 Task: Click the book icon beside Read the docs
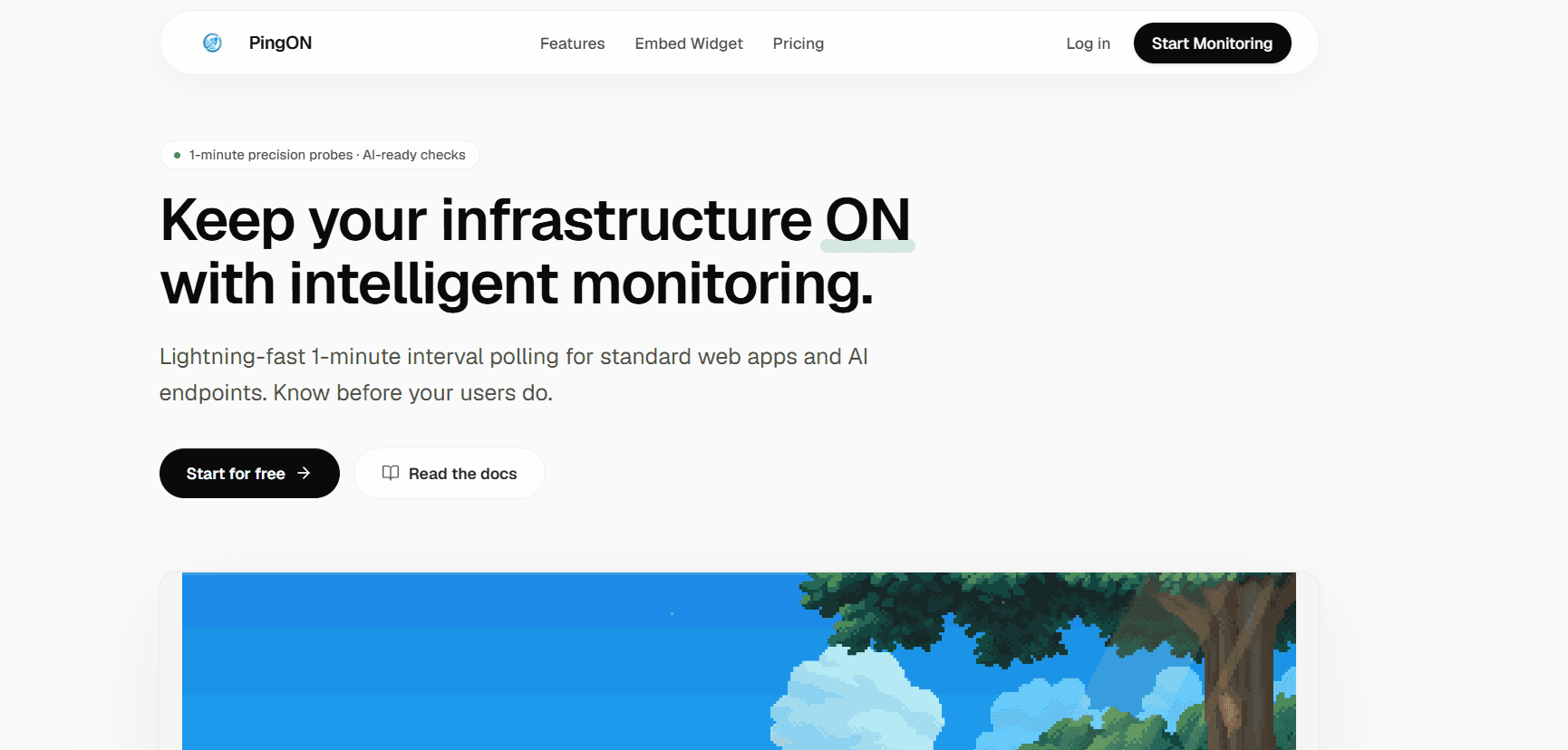(x=391, y=473)
